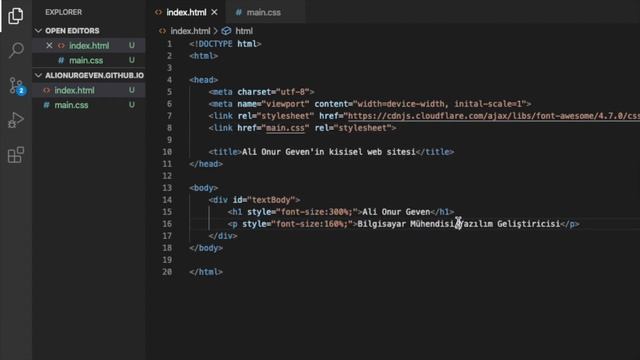Click the 'Ali Onur Geven' h1 text
The image size is (640, 360).
[x=396, y=212]
